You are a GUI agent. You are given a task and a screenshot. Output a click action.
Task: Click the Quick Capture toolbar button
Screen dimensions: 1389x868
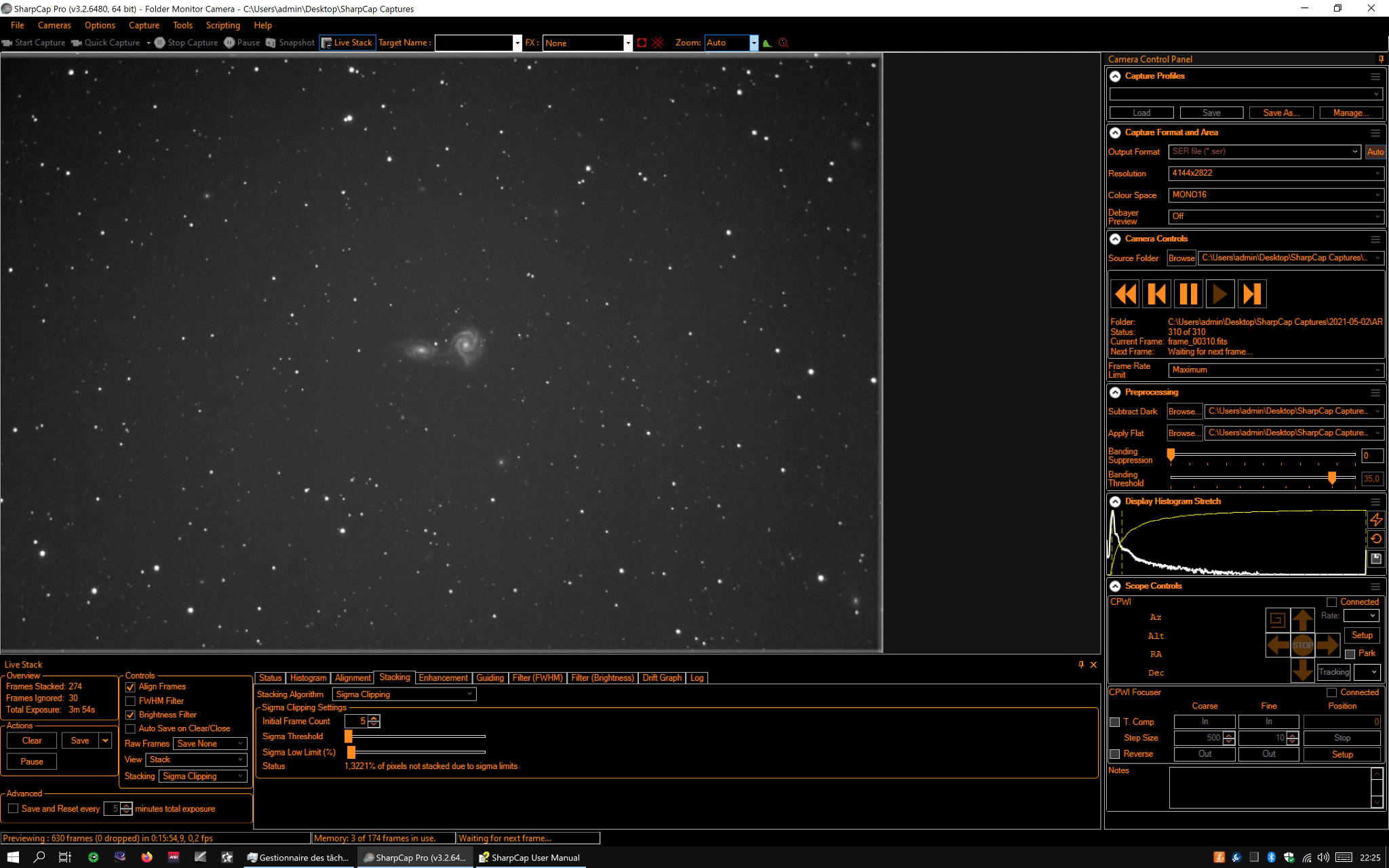(x=106, y=43)
